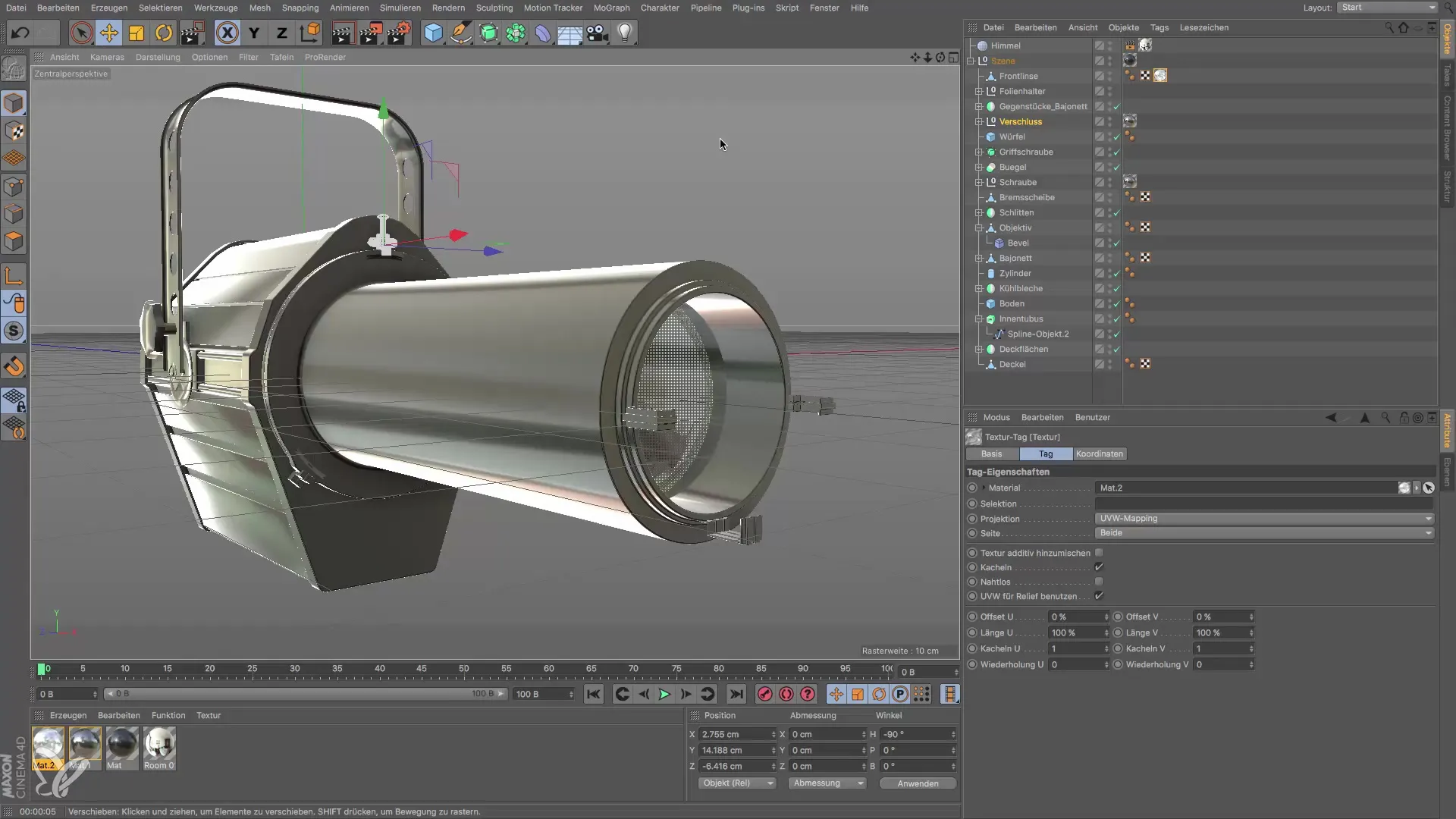1456x819 pixels.
Task: Toggle Enable Snap icon (S)
Action: (x=14, y=331)
